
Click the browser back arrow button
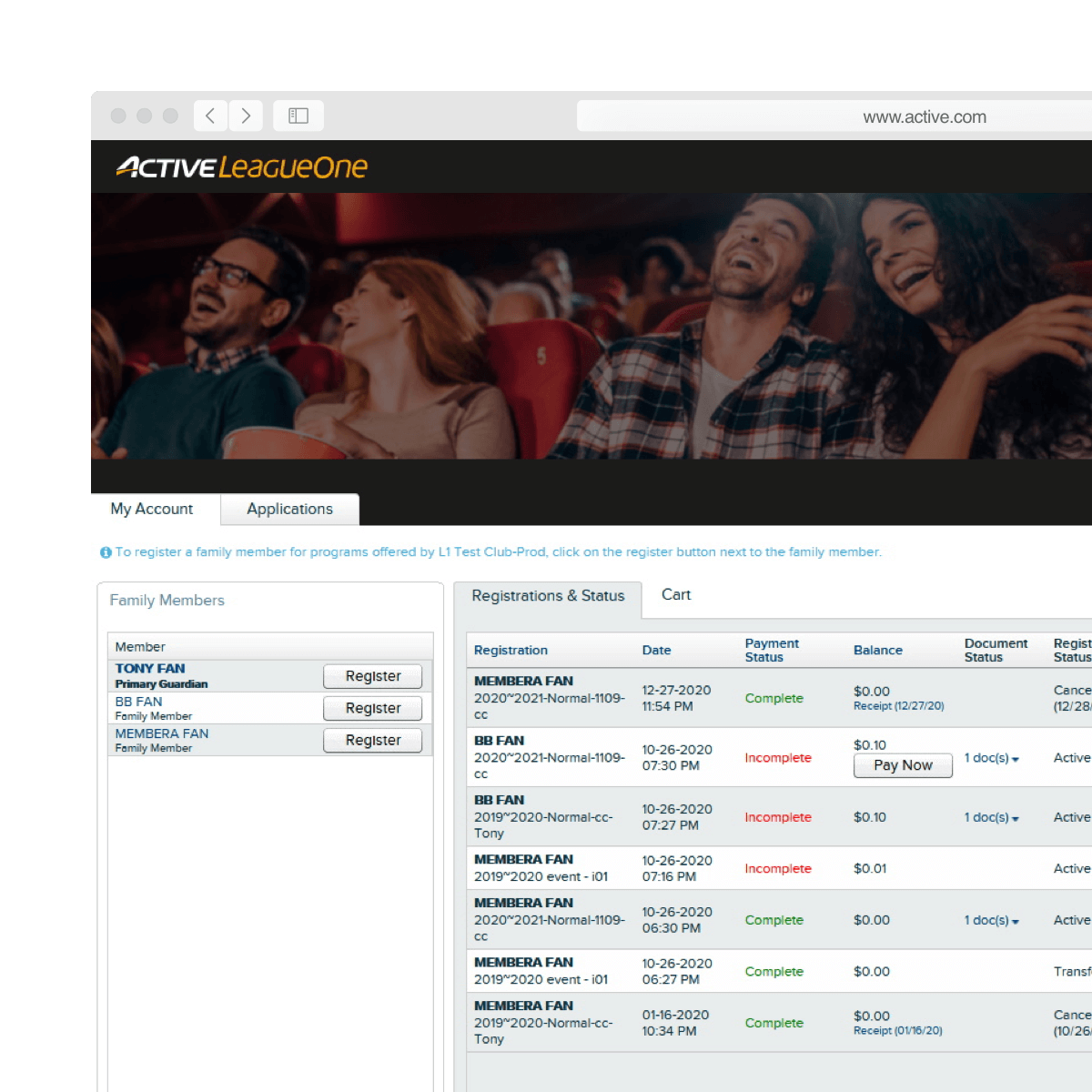point(210,116)
